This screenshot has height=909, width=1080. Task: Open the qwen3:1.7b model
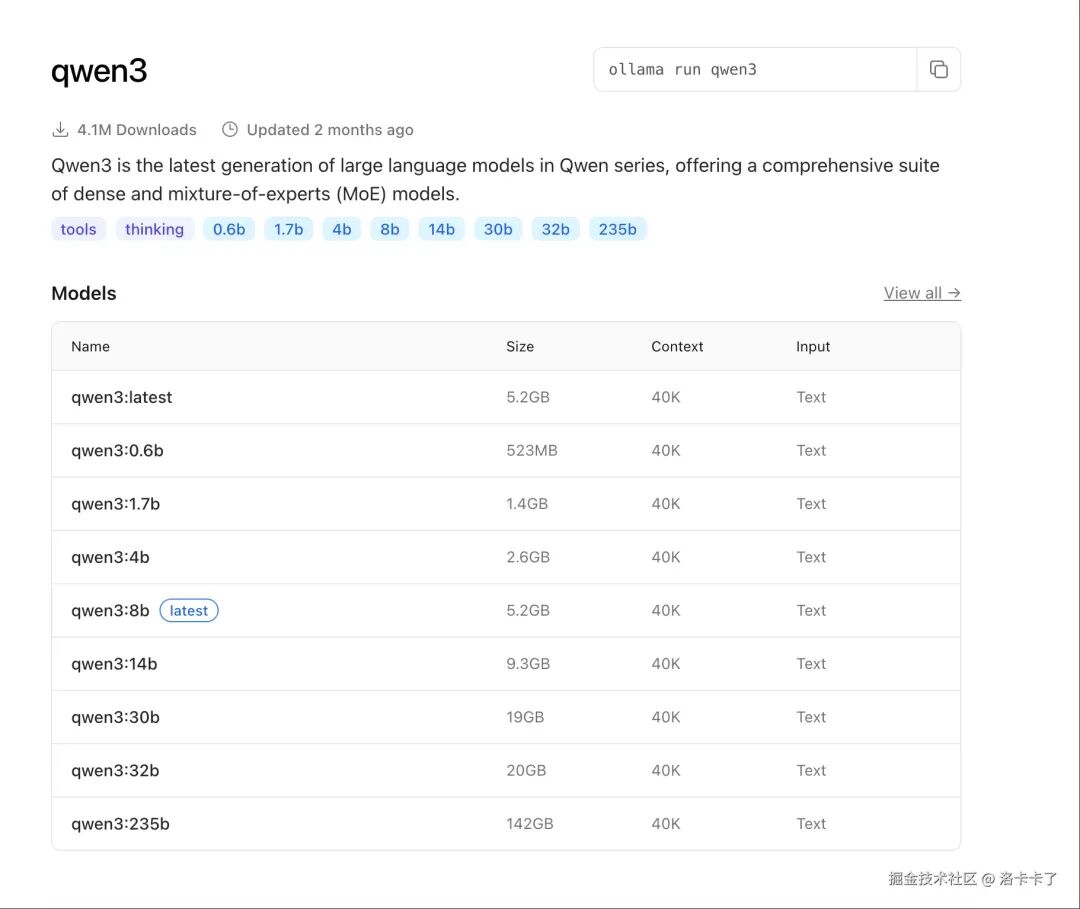115,504
